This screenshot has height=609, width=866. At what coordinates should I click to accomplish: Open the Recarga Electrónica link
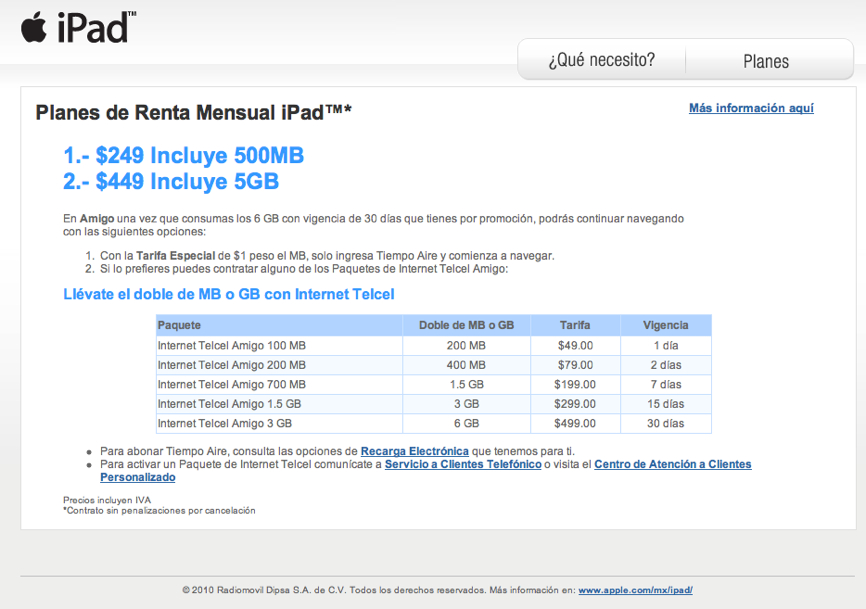tap(414, 451)
